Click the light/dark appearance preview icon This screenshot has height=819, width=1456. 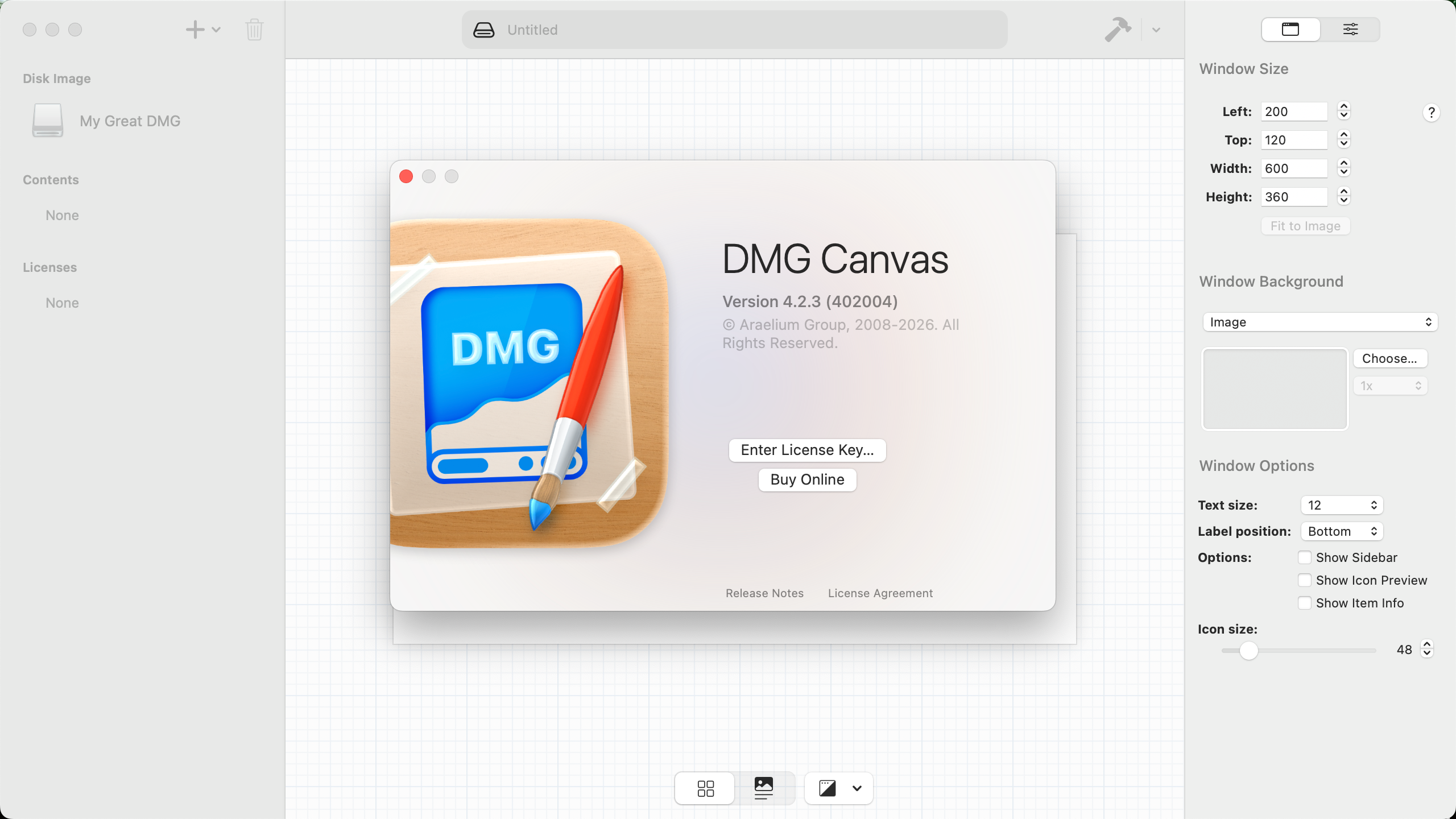tap(828, 788)
